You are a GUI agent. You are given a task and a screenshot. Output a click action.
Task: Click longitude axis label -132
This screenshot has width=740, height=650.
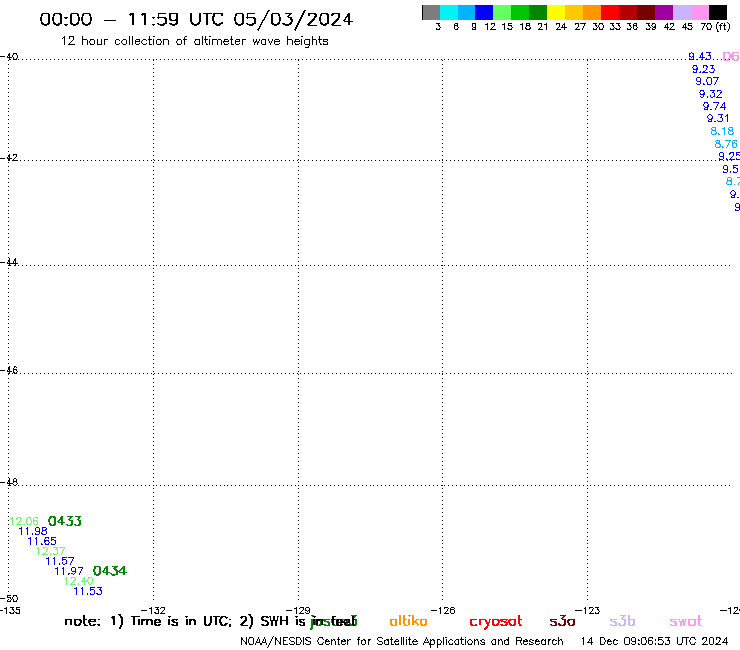point(153,611)
